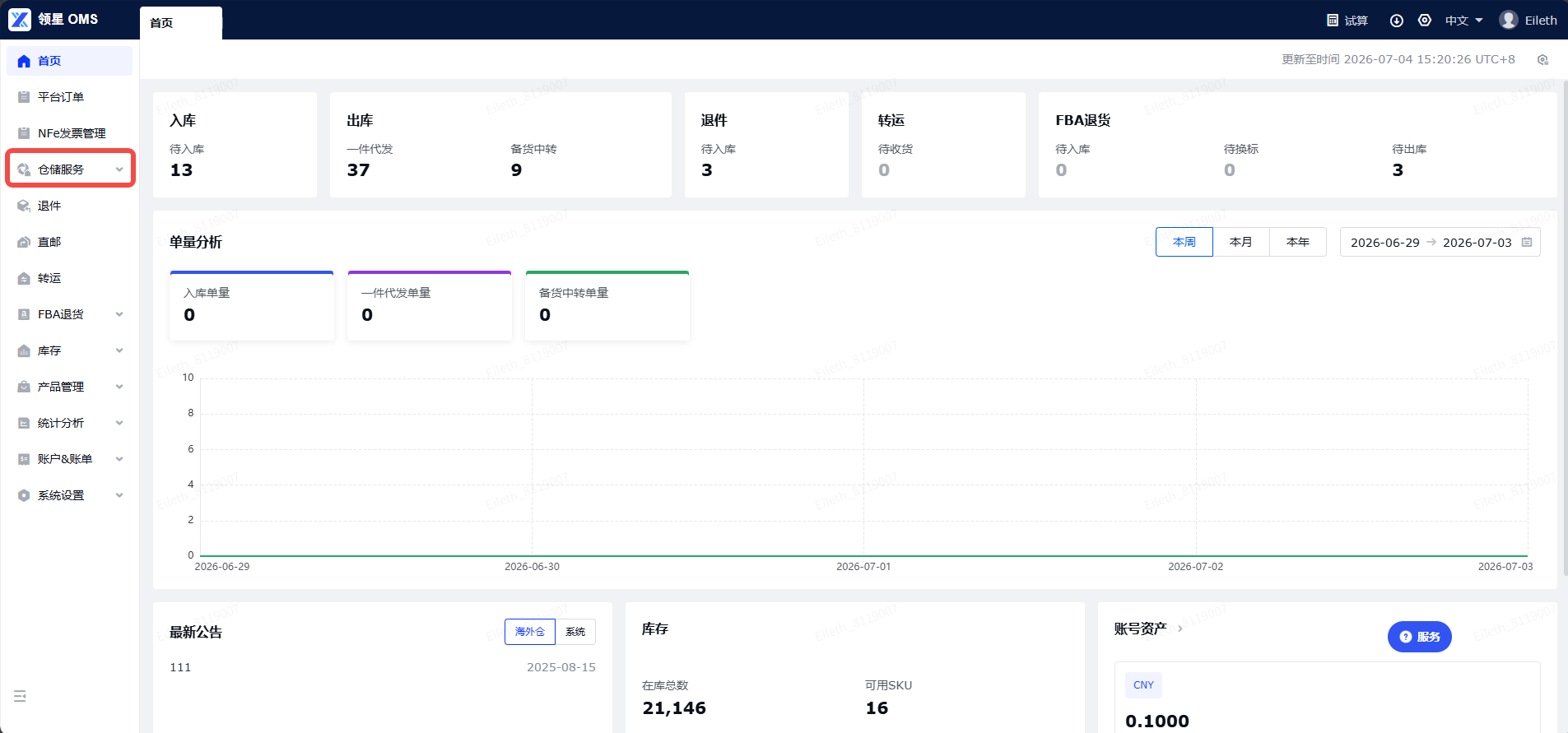The width and height of the screenshot is (1568, 733).
Task: Click the blue 服务 help button
Action: coord(1419,637)
